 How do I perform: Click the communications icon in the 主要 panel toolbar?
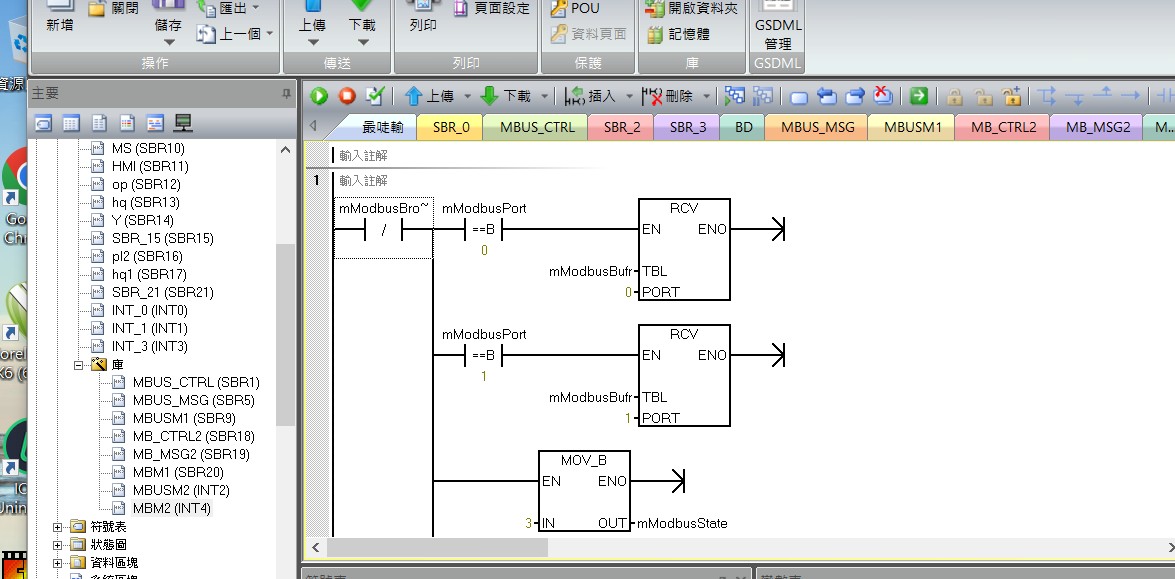tap(183, 123)
